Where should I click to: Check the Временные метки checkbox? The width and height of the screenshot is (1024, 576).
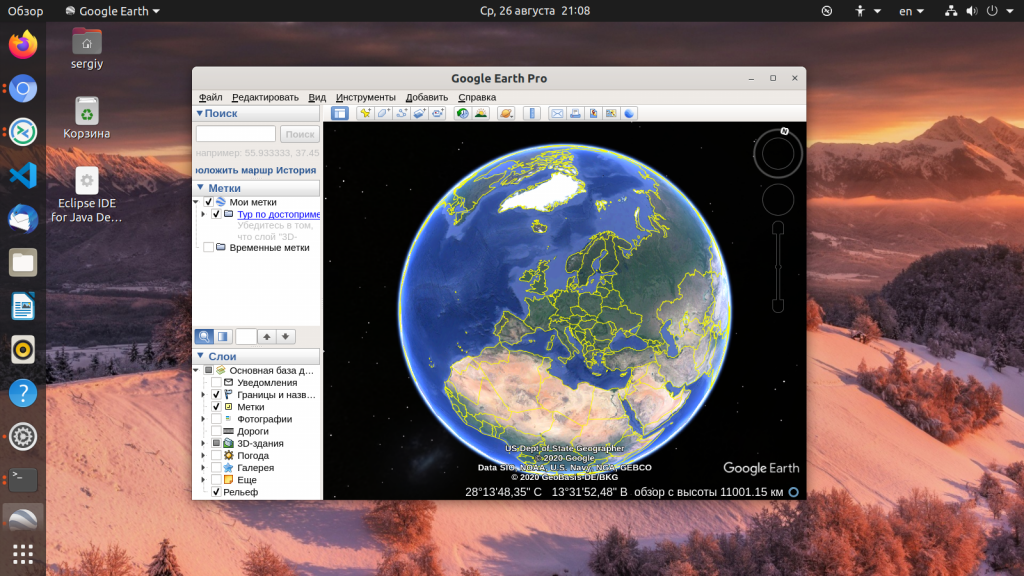point(208,247)
